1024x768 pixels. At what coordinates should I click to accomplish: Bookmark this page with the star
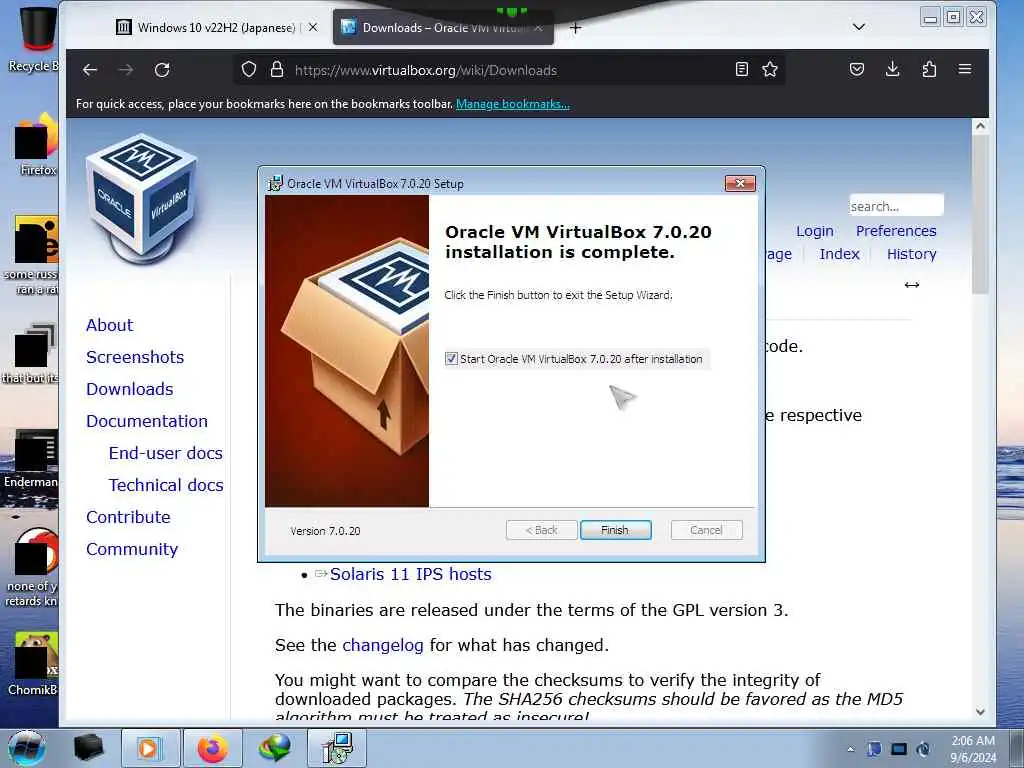pyautogui.click(x=770, y=69)
